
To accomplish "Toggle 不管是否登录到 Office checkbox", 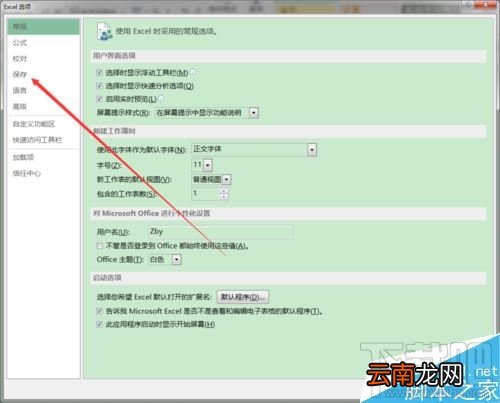I will coord(99,246).
